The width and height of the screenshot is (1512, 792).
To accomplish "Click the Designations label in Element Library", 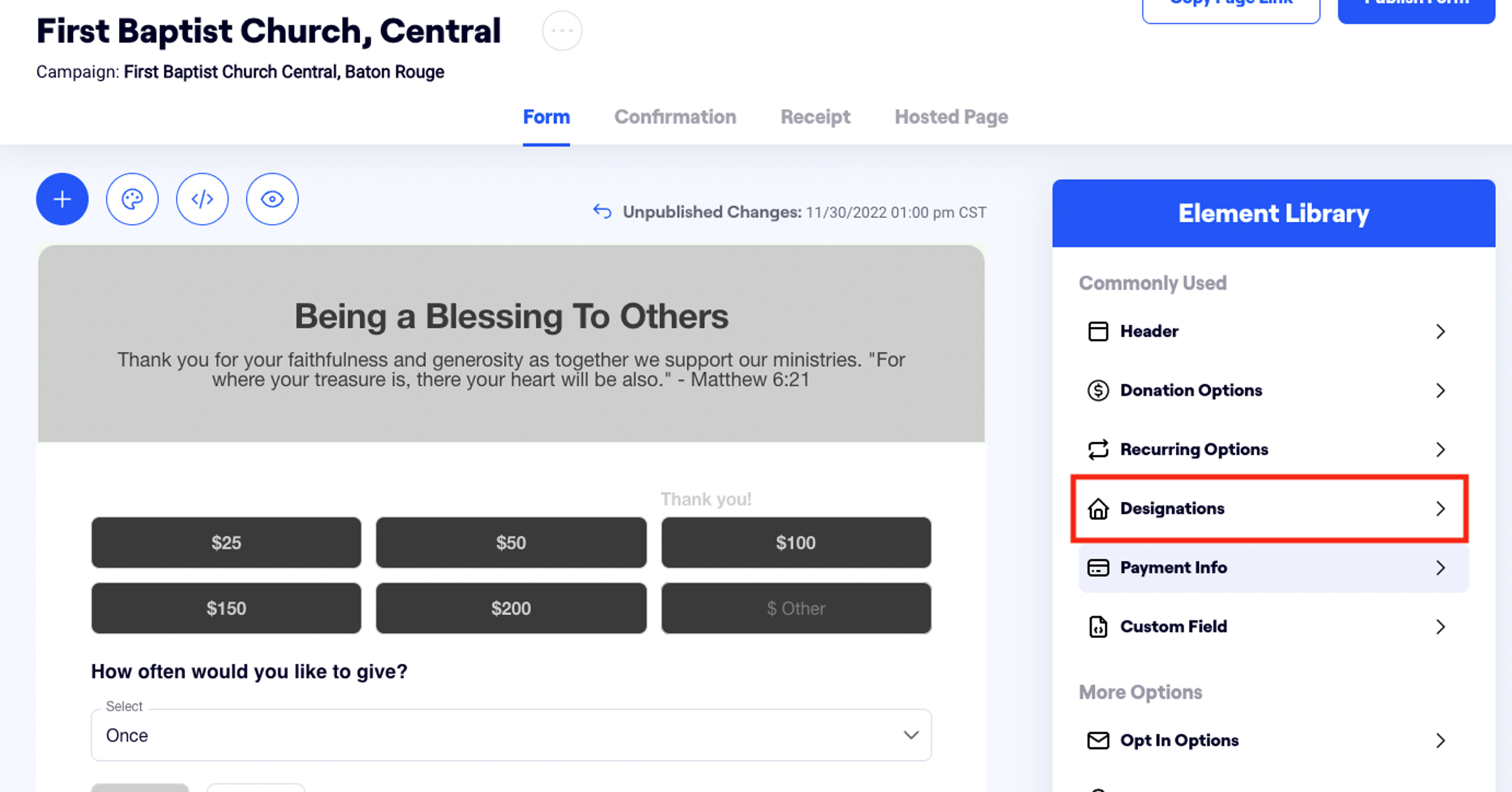I will pos(1172,508).
